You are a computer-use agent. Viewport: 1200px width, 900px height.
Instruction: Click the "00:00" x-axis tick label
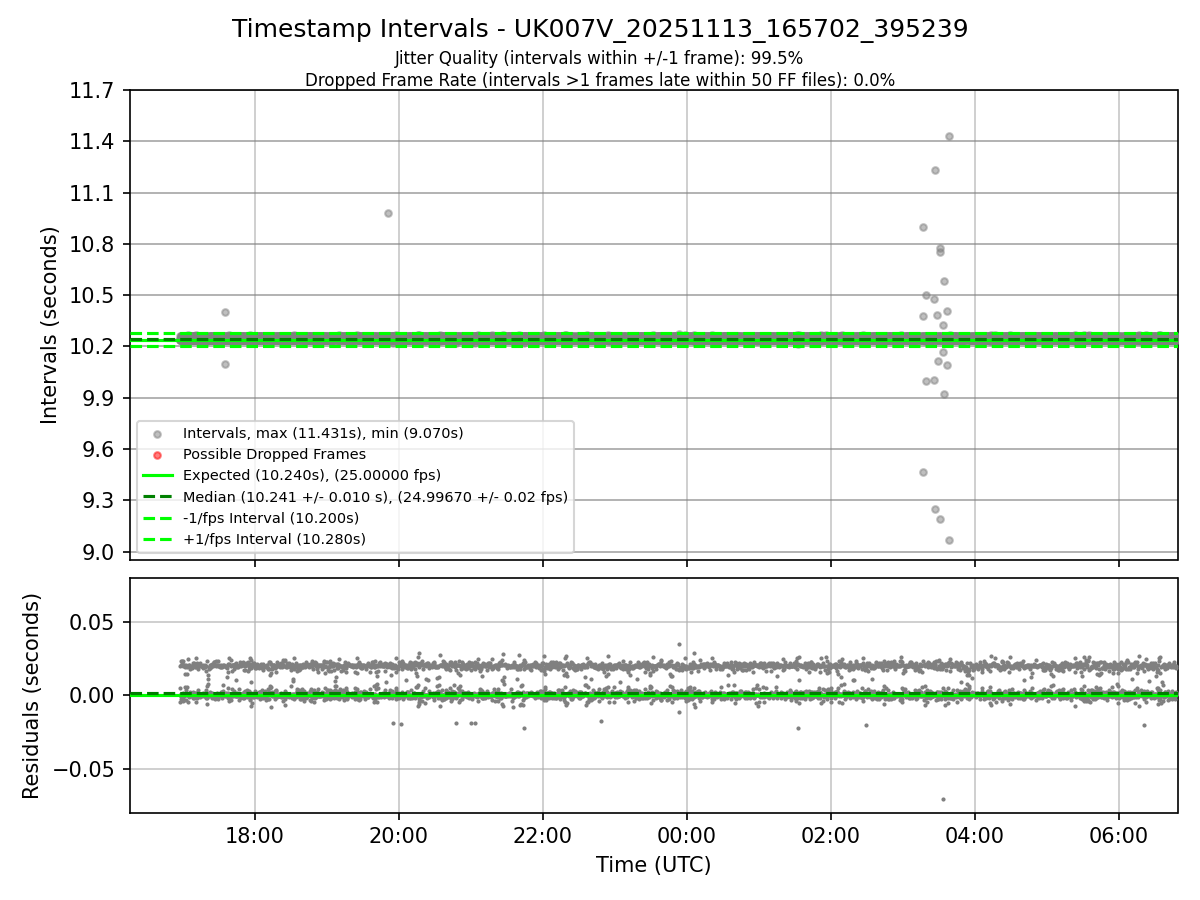(687, 836)
